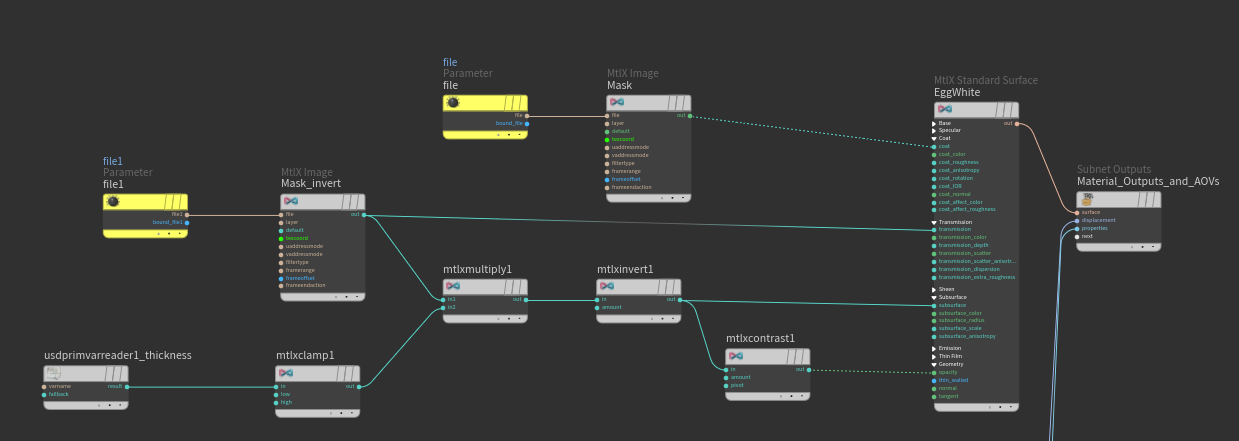This screenshot has width=1239, height=441.
Task: Click the surface input on Material_Outputs_and_AOVs
Action: coord(1077,212)
